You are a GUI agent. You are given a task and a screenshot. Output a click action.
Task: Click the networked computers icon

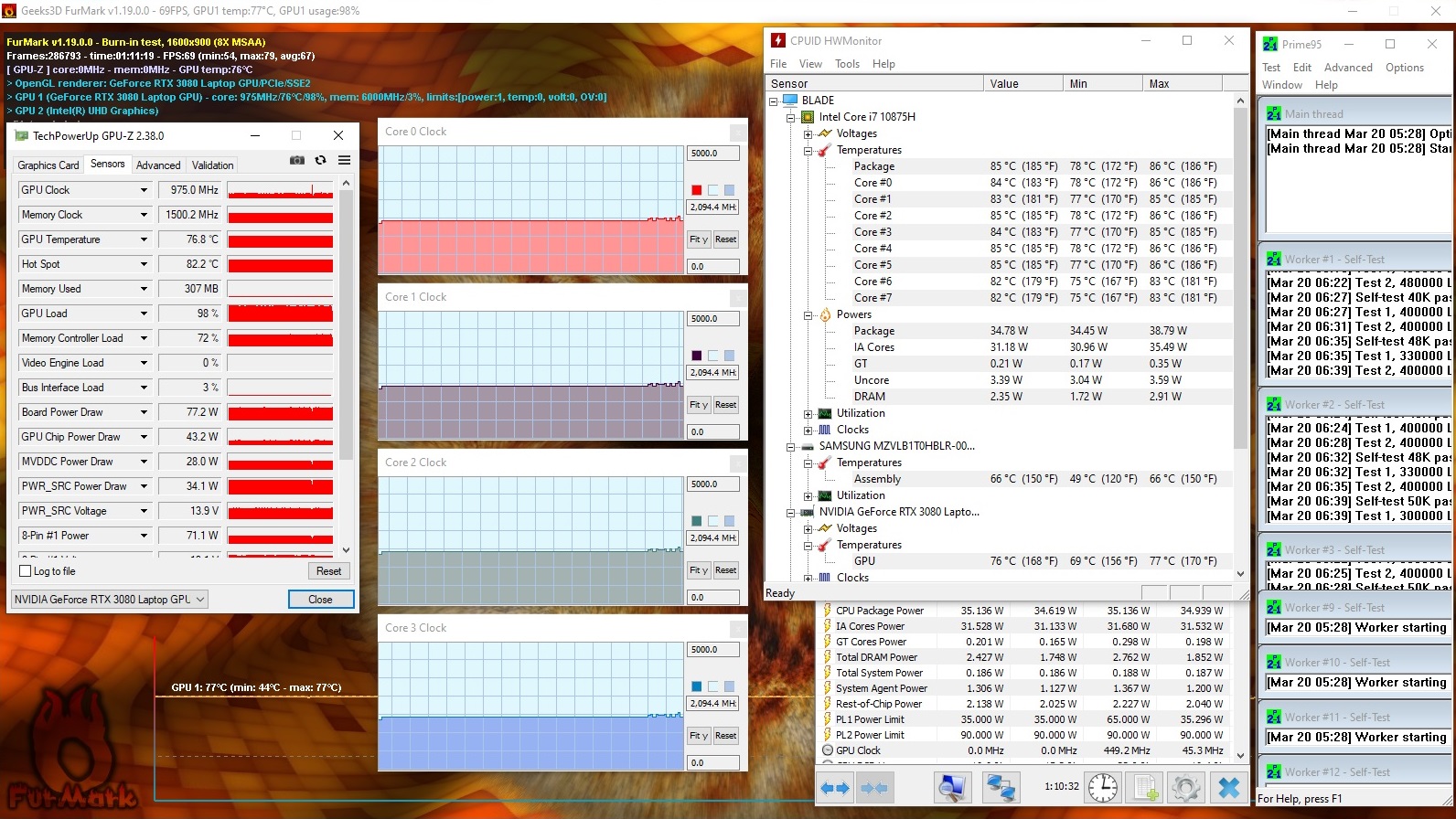[1001, 788]
